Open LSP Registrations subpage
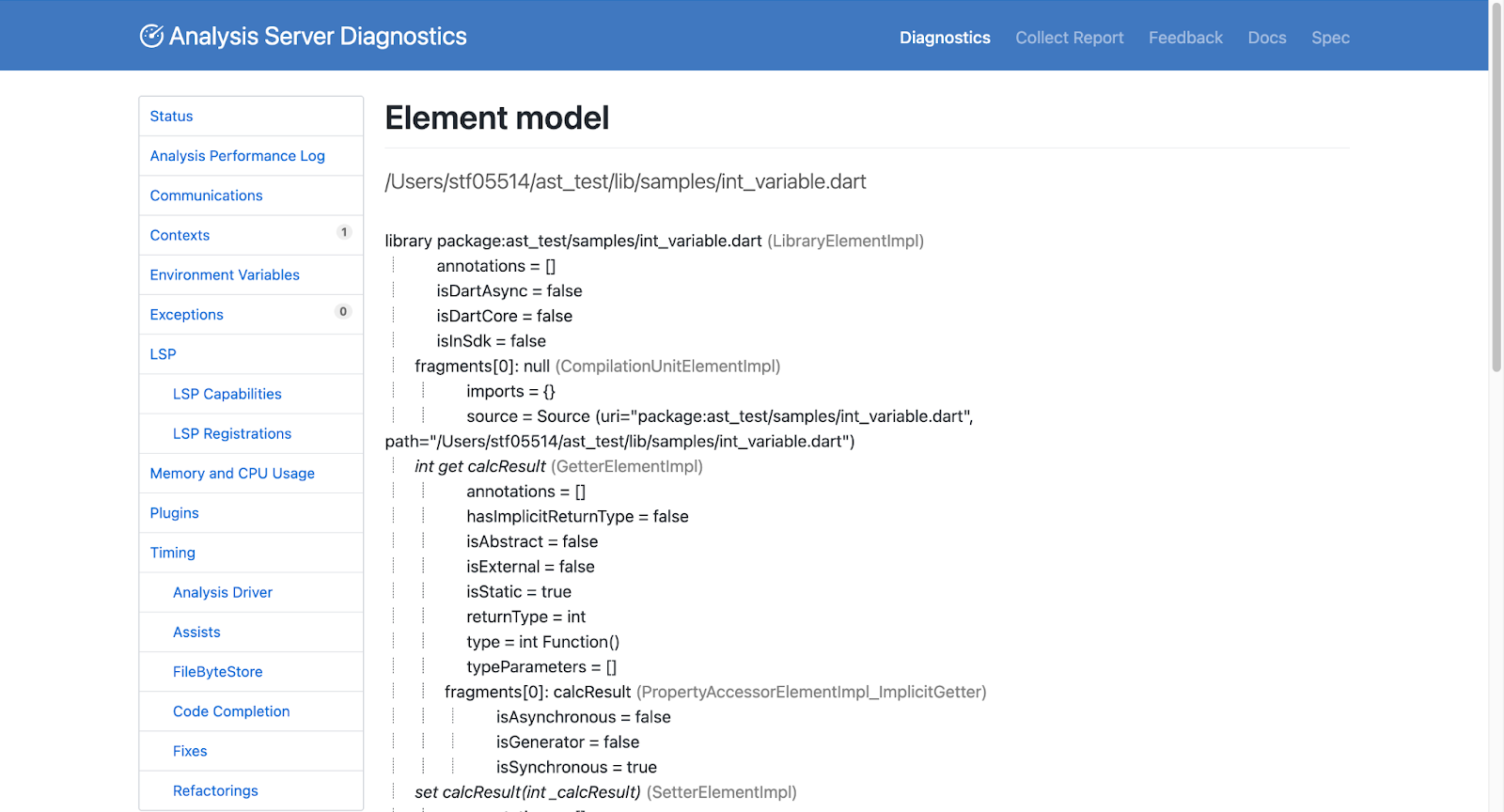The width and height of the screenshot is (1504, 812). [x=231, y=434]
